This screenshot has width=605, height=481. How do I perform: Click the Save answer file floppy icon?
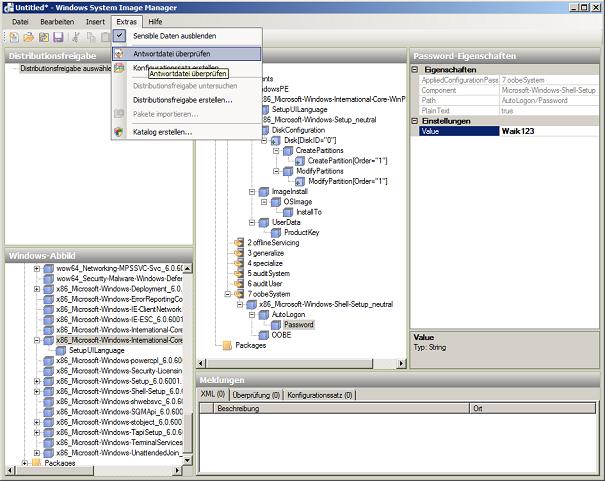[58, 37]
